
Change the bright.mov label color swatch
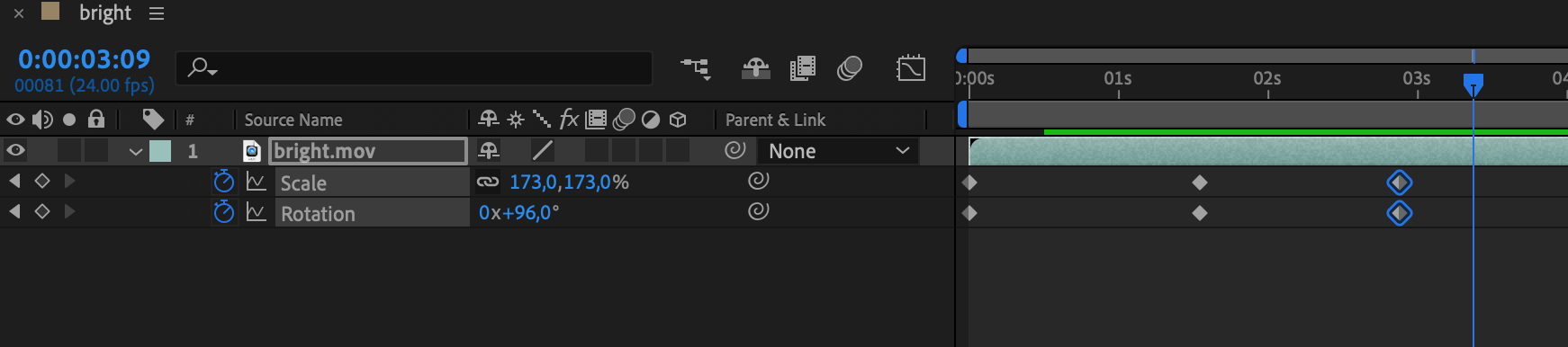(x=160, y=151)
